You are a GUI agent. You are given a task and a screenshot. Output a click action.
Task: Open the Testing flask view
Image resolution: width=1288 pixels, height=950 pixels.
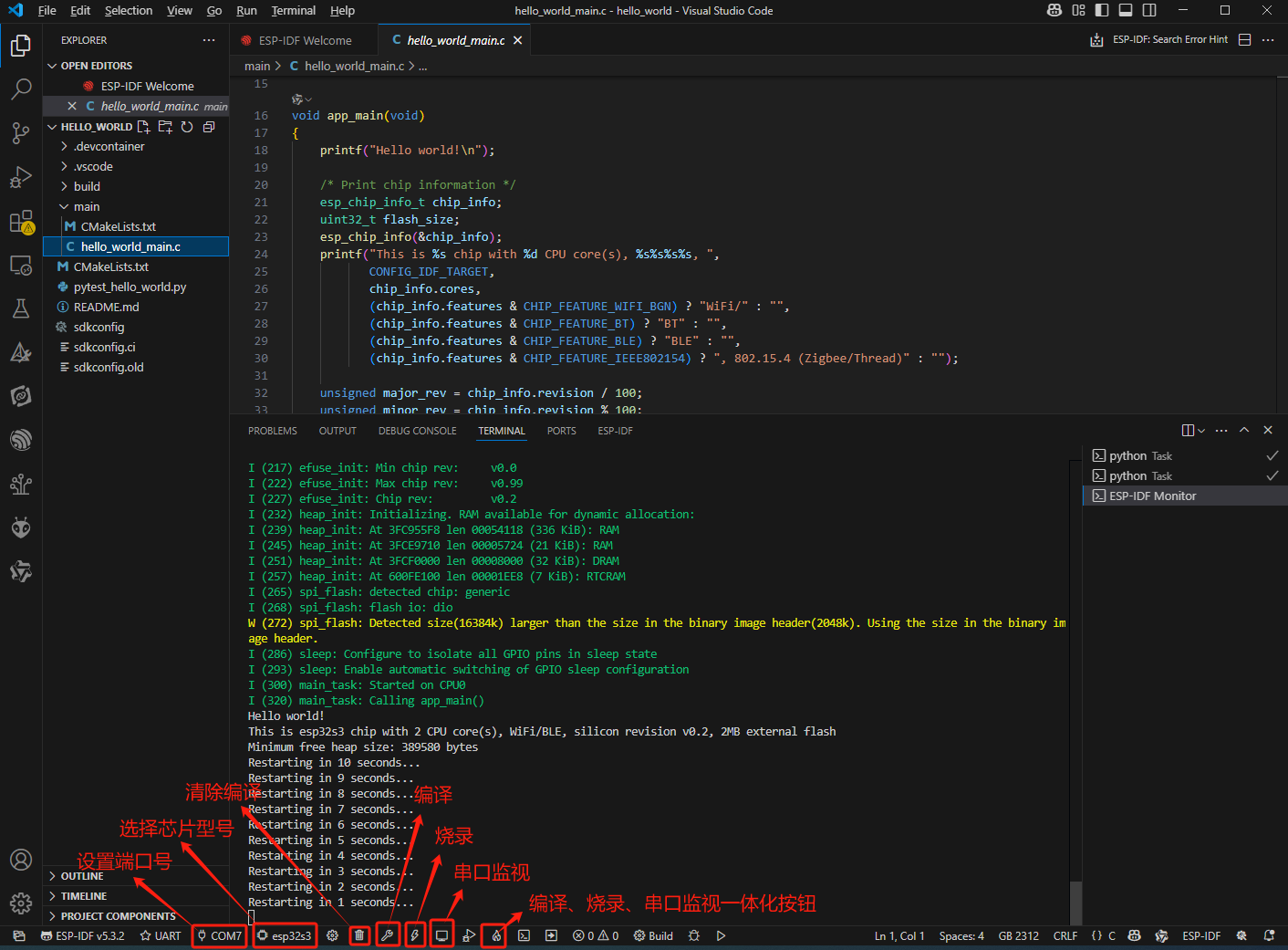[21, 308]
